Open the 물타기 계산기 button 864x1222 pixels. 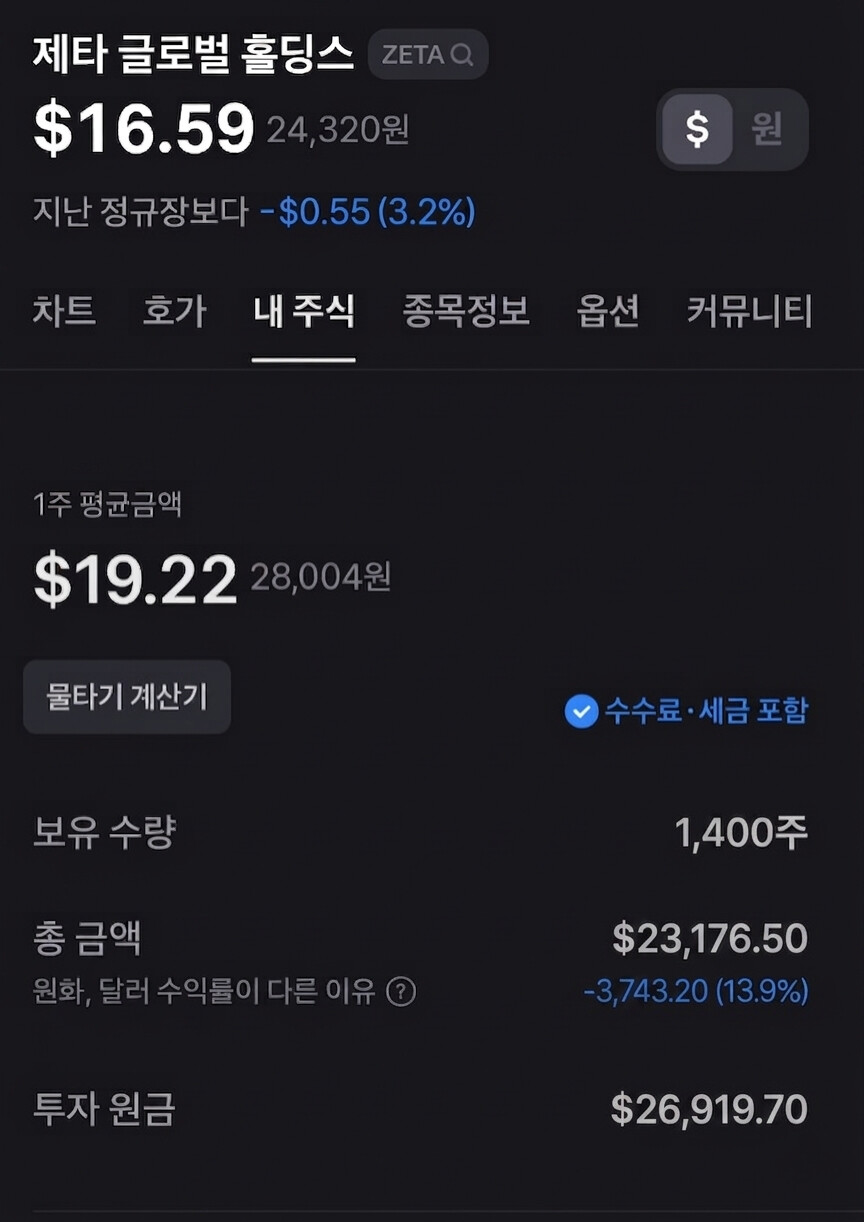[127, 697]
